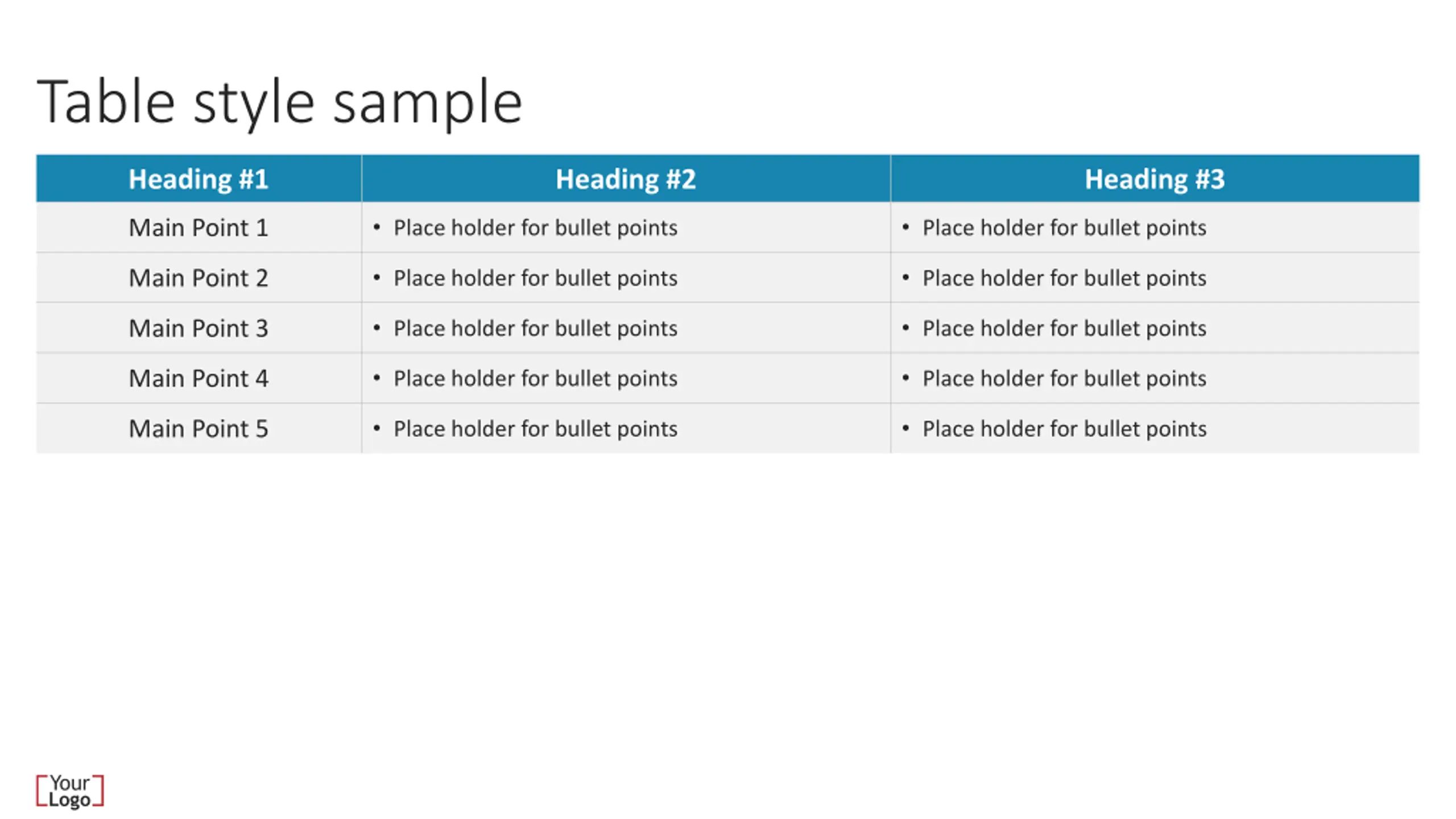Select the Main Point 2 cell
Image resolution: width=1456 pixels, height=819 pixels.
click(x=198, y=278)
